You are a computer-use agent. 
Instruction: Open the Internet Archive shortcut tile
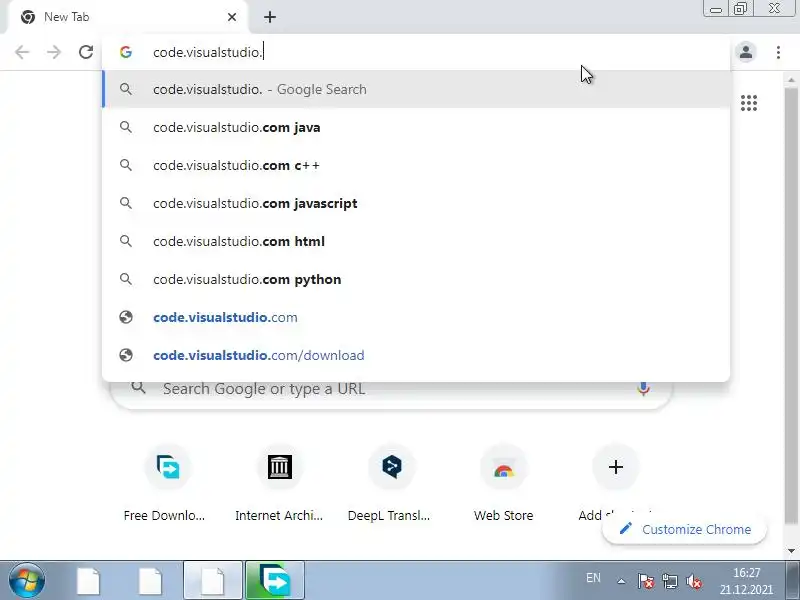click(280, 484)
